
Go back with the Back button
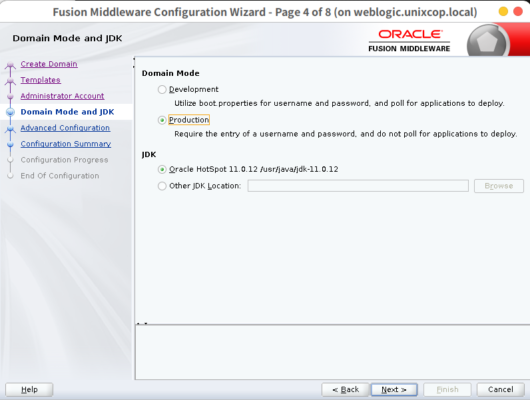point(345,390)
